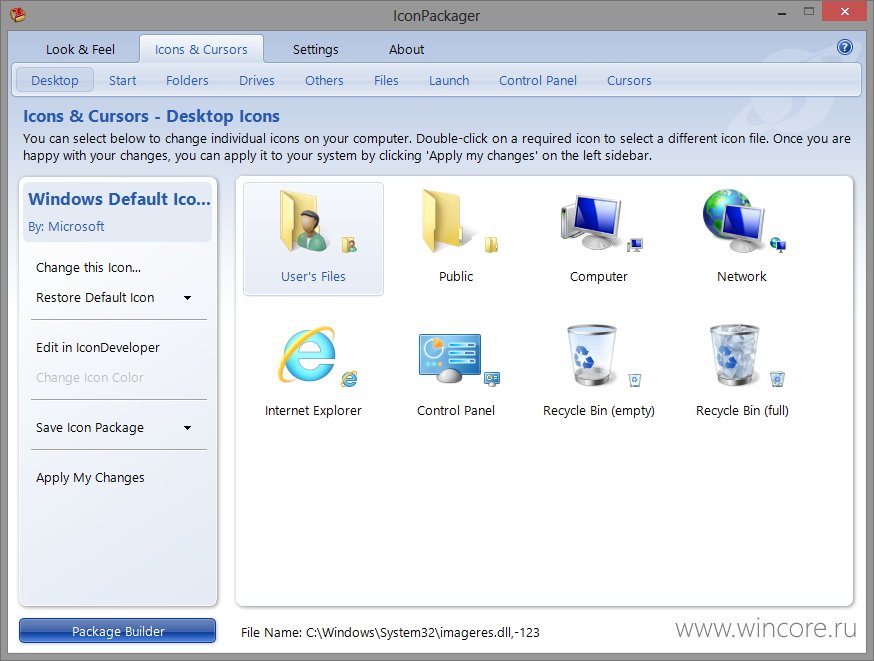The height and width of the screenshot is (661, 874).
Task: Select the Computer monitor icon
Action: [591, 222]
